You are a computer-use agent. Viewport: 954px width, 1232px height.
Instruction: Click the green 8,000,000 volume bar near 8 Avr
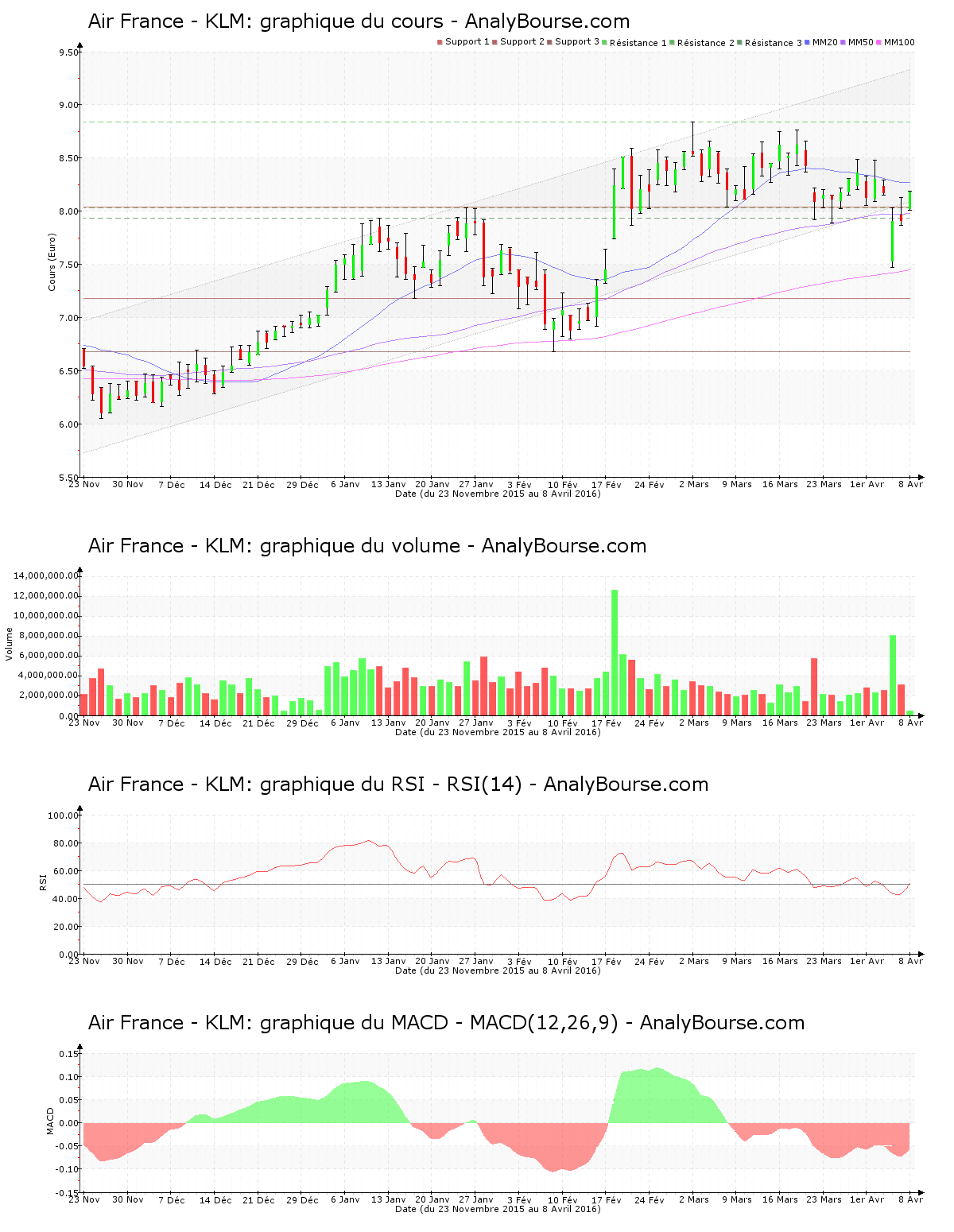[893, 676]
